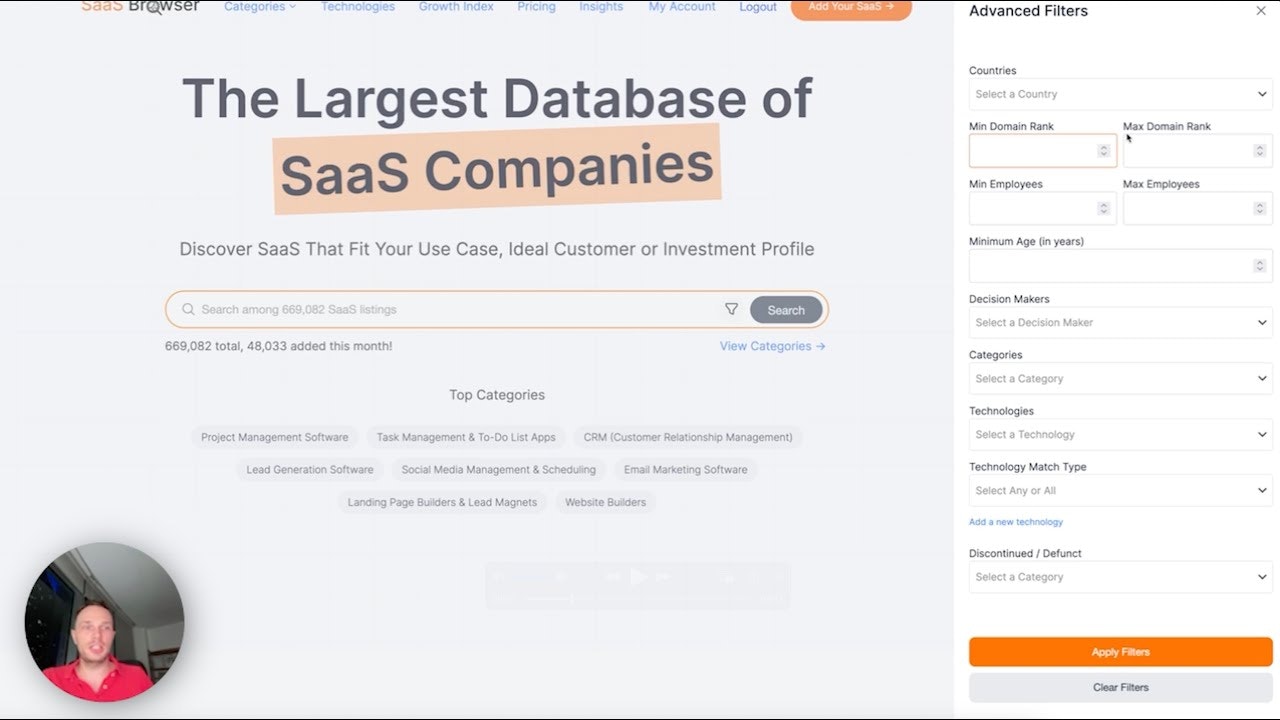Select the Website Builders category chip
Viewport: 1280px width, 720px height.
[x=605, y=502]
